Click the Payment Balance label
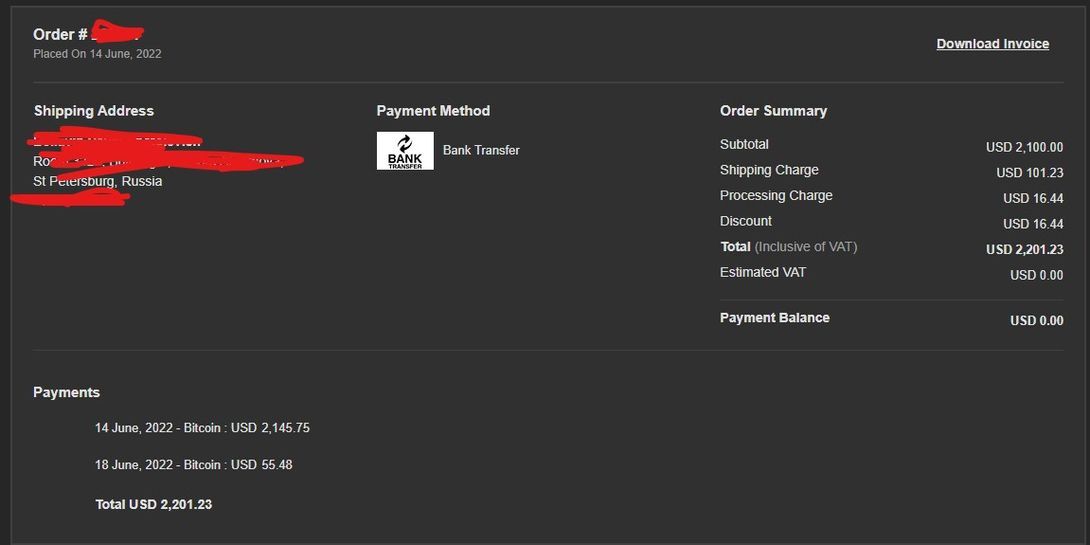1090x545 pixels. click(x=775, y=318)
